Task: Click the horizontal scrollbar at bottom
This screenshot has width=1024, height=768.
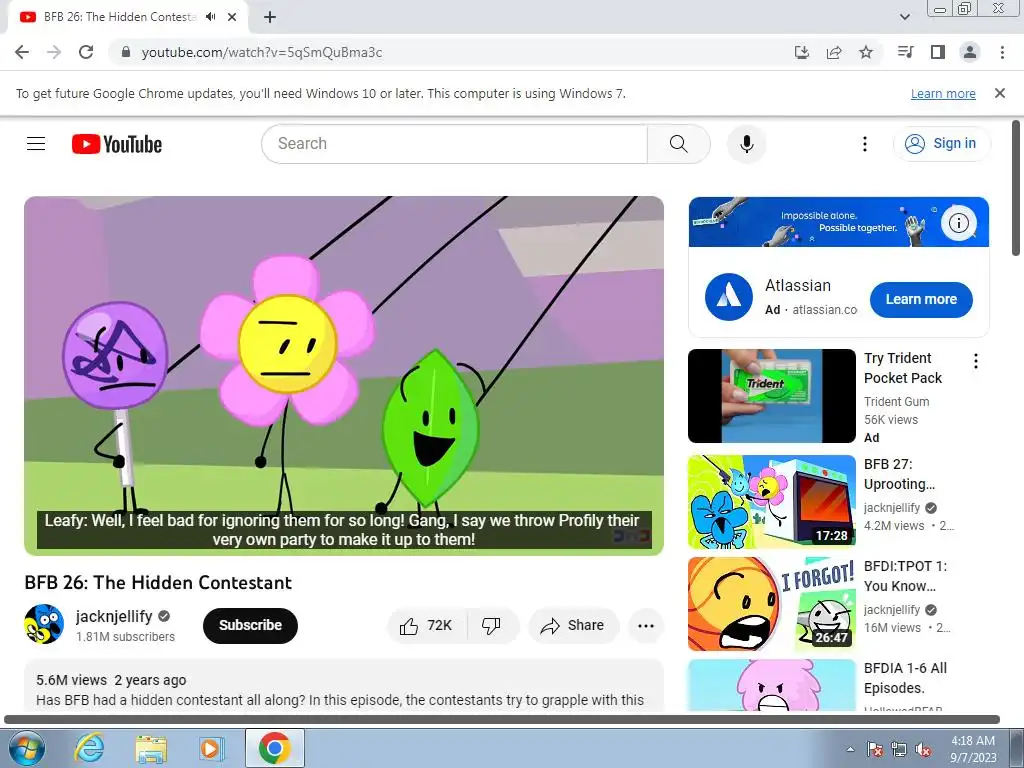Action: tap(502, 720)
